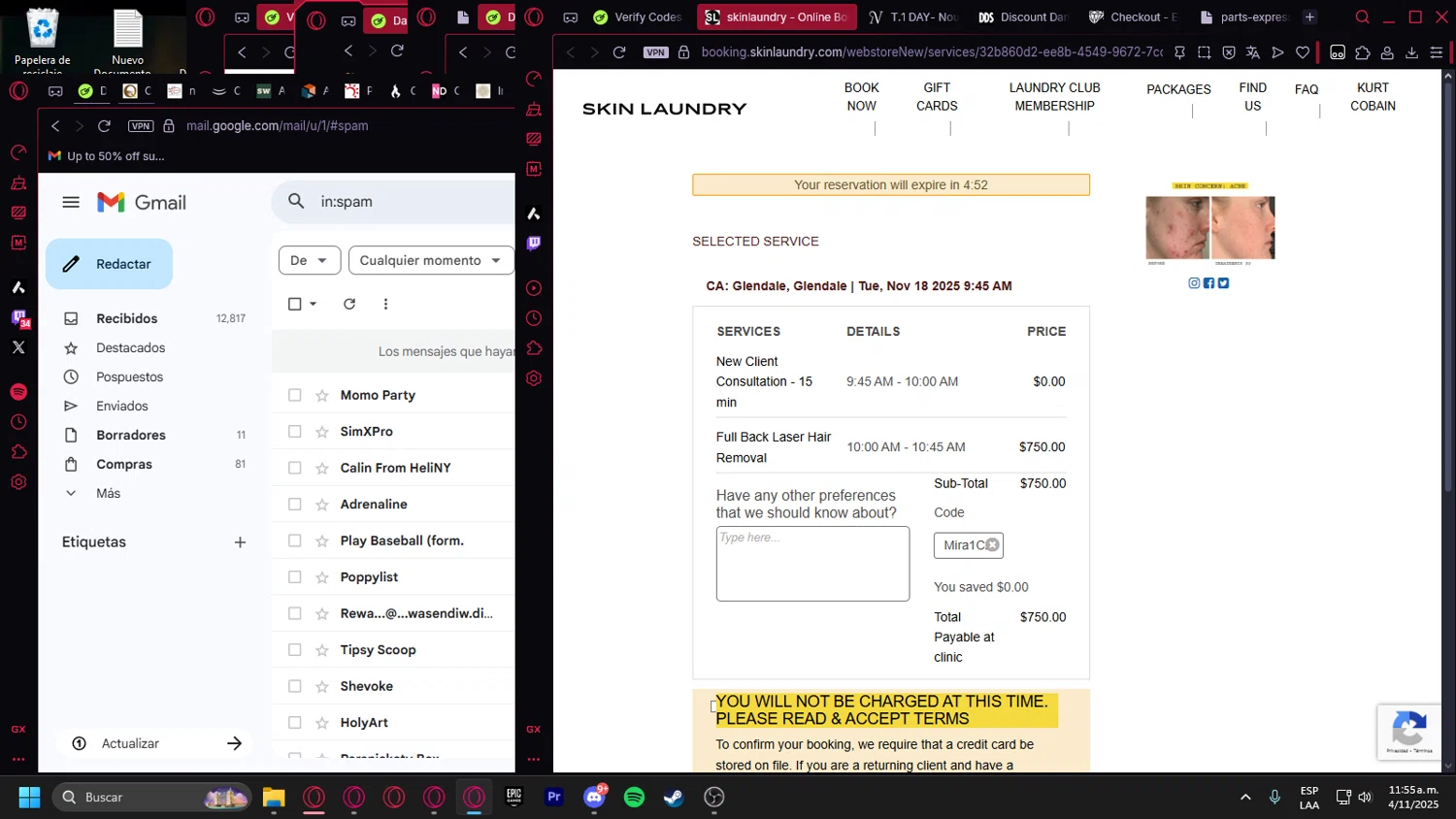The height and width of the screenshot is (819, 1456).
Task: Open the 'De' sender filter dropdown
Action: coord(310,260)
